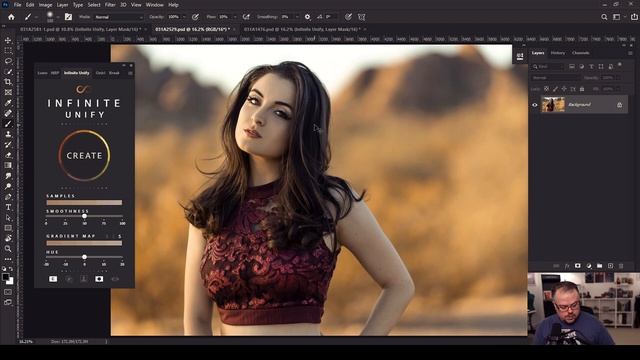Screen dimensions: 640x360
Task: Click the Gradient Map color bar
Action: pyautogui.click(x=84, y=243)
